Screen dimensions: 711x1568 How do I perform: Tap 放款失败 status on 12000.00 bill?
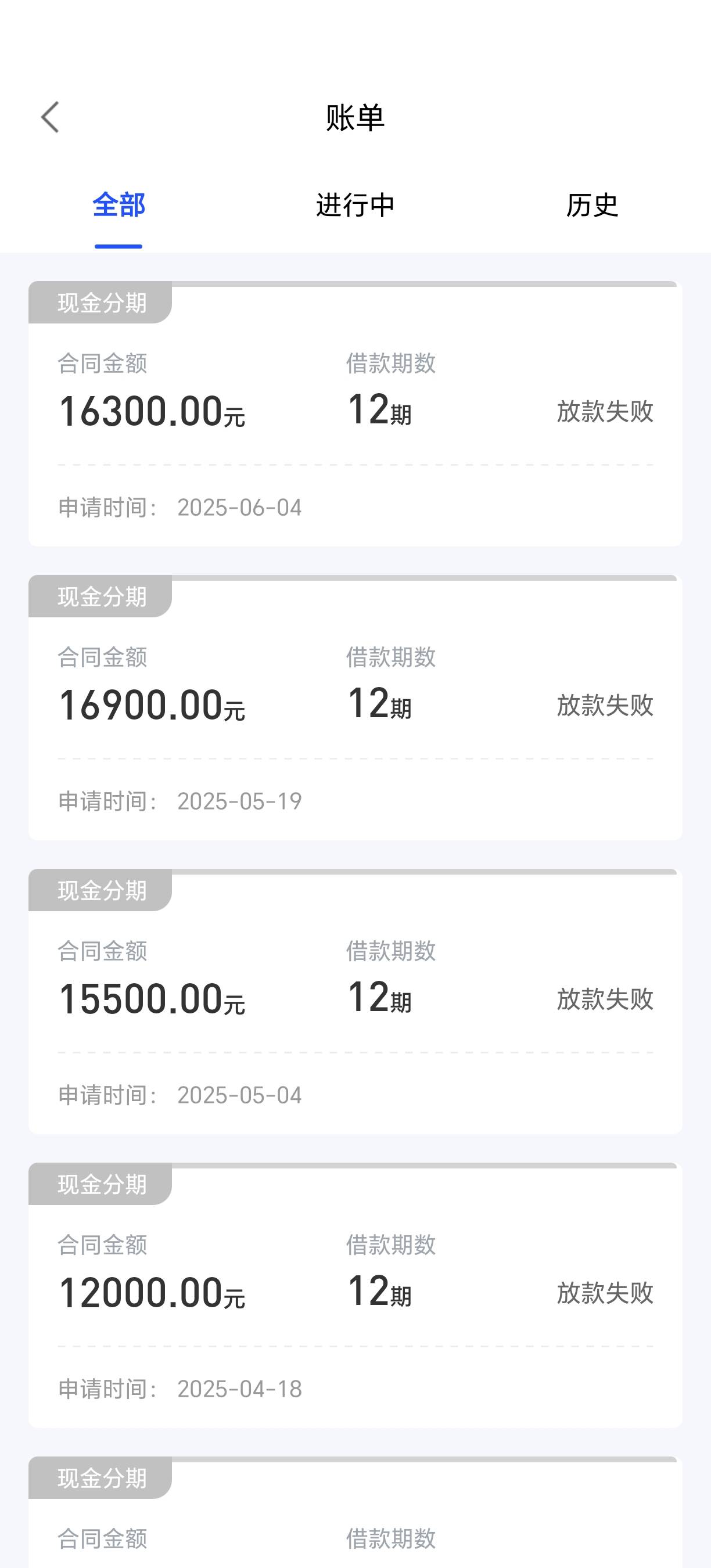point(605,1293)
